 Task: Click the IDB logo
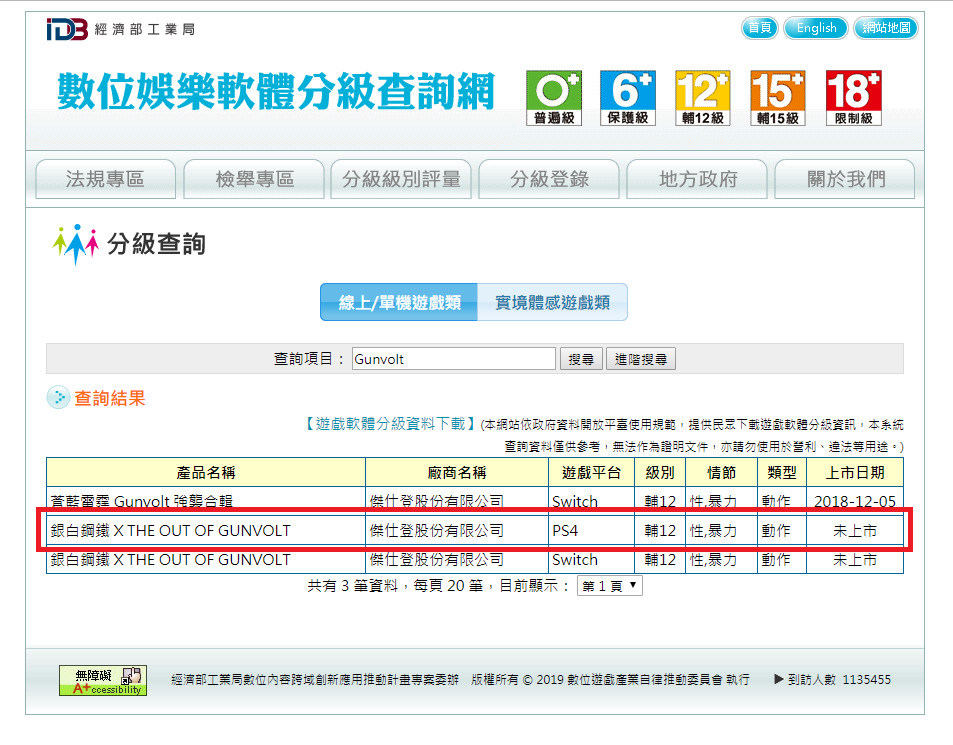tap(67, 29)
